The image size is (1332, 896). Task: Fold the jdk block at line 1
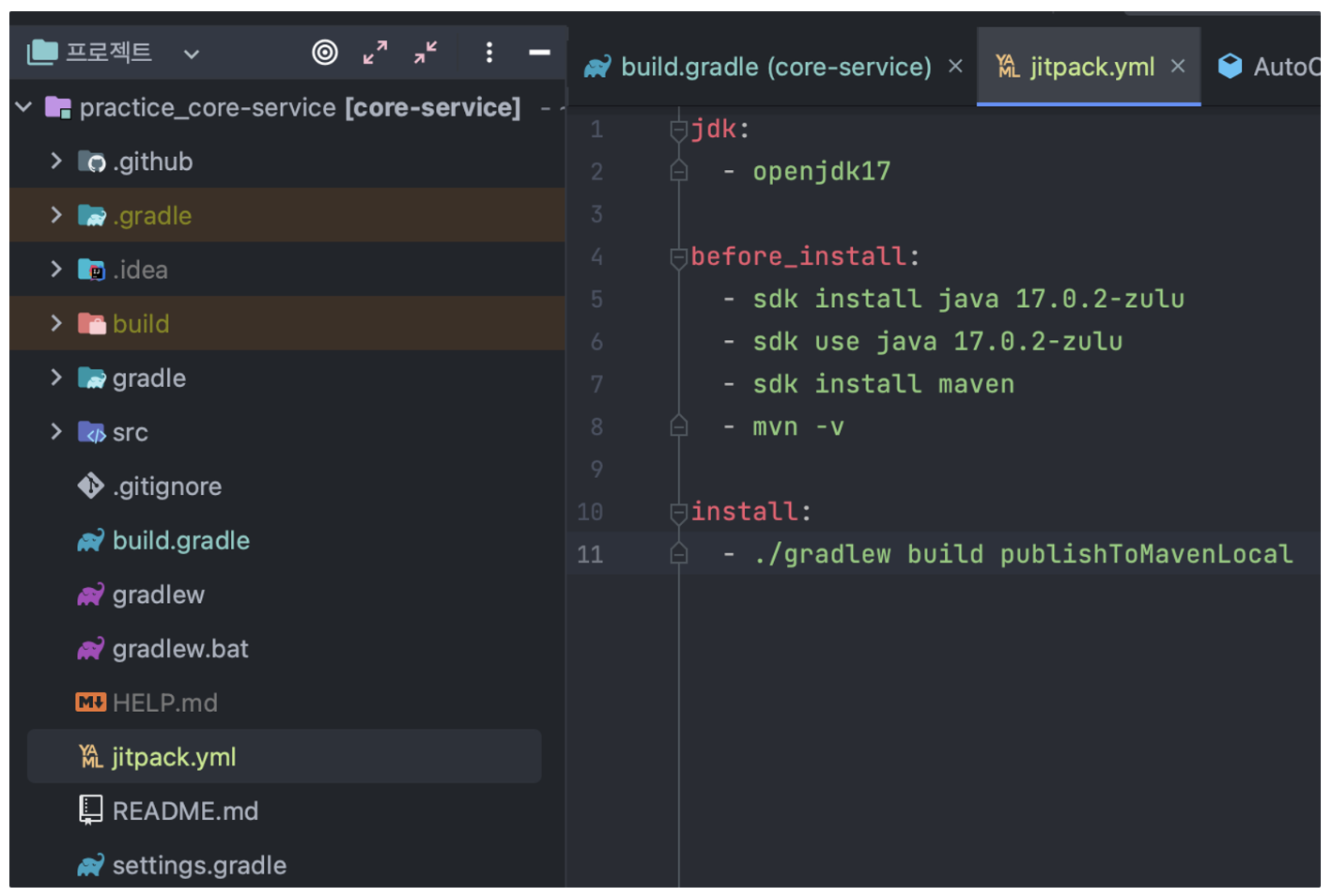coord(679,131)
